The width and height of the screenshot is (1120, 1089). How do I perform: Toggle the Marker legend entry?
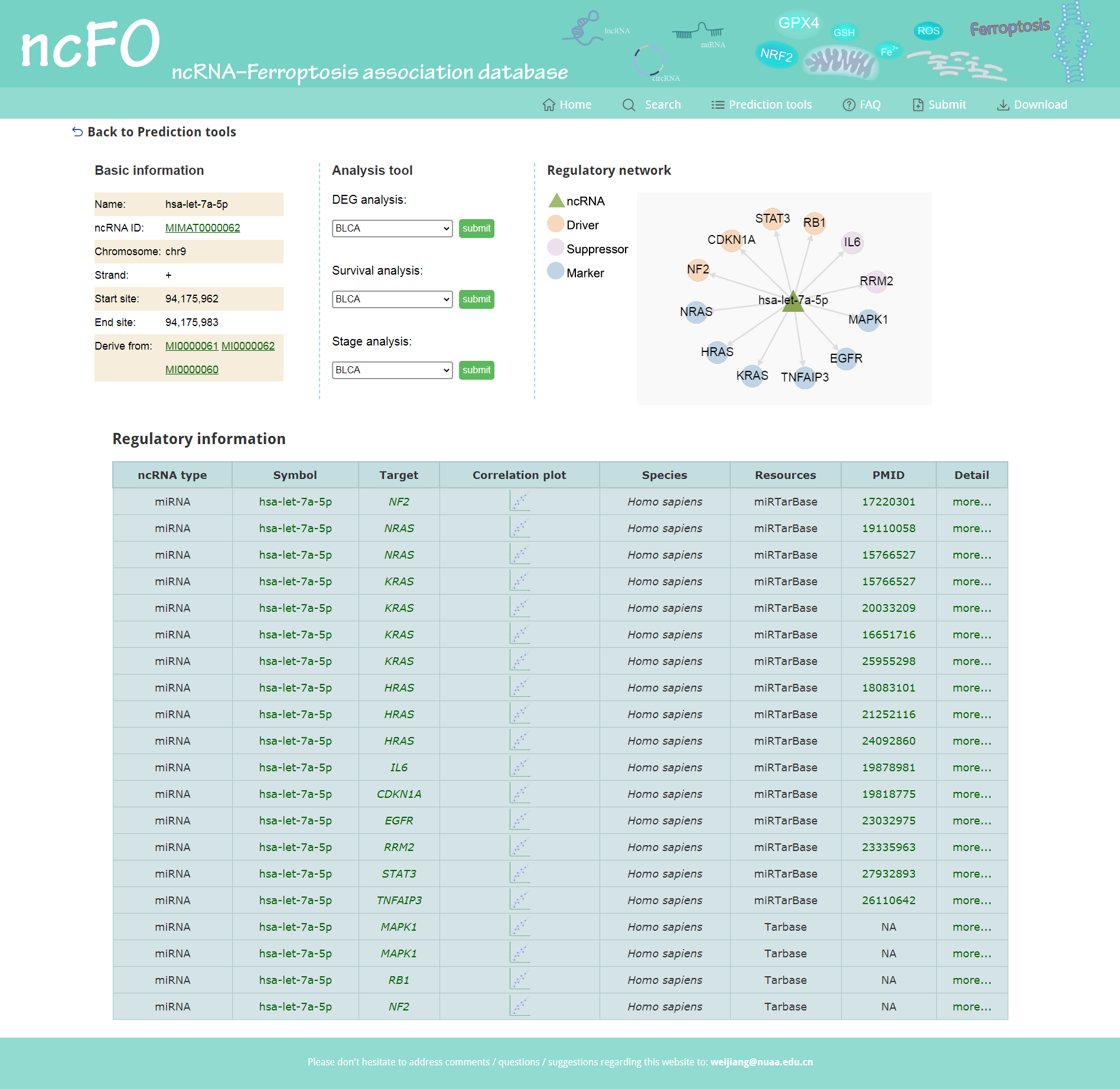[x=576, y=273]
